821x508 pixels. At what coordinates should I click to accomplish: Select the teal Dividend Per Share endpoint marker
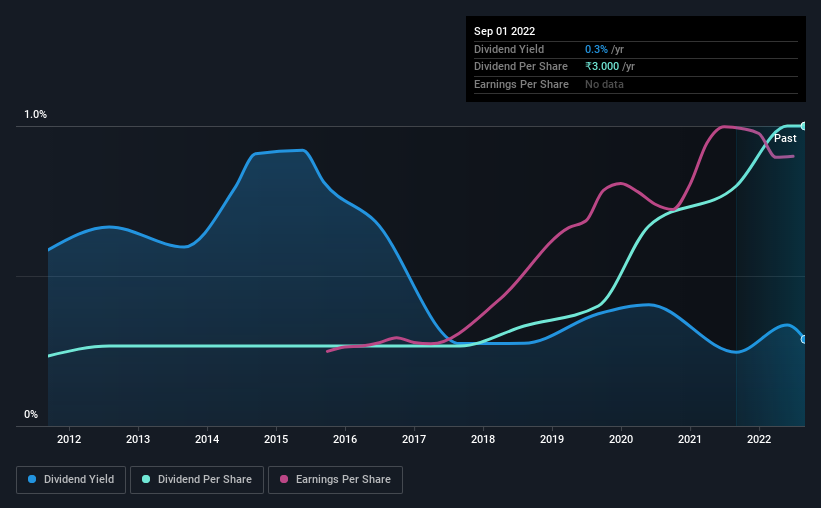804,126
